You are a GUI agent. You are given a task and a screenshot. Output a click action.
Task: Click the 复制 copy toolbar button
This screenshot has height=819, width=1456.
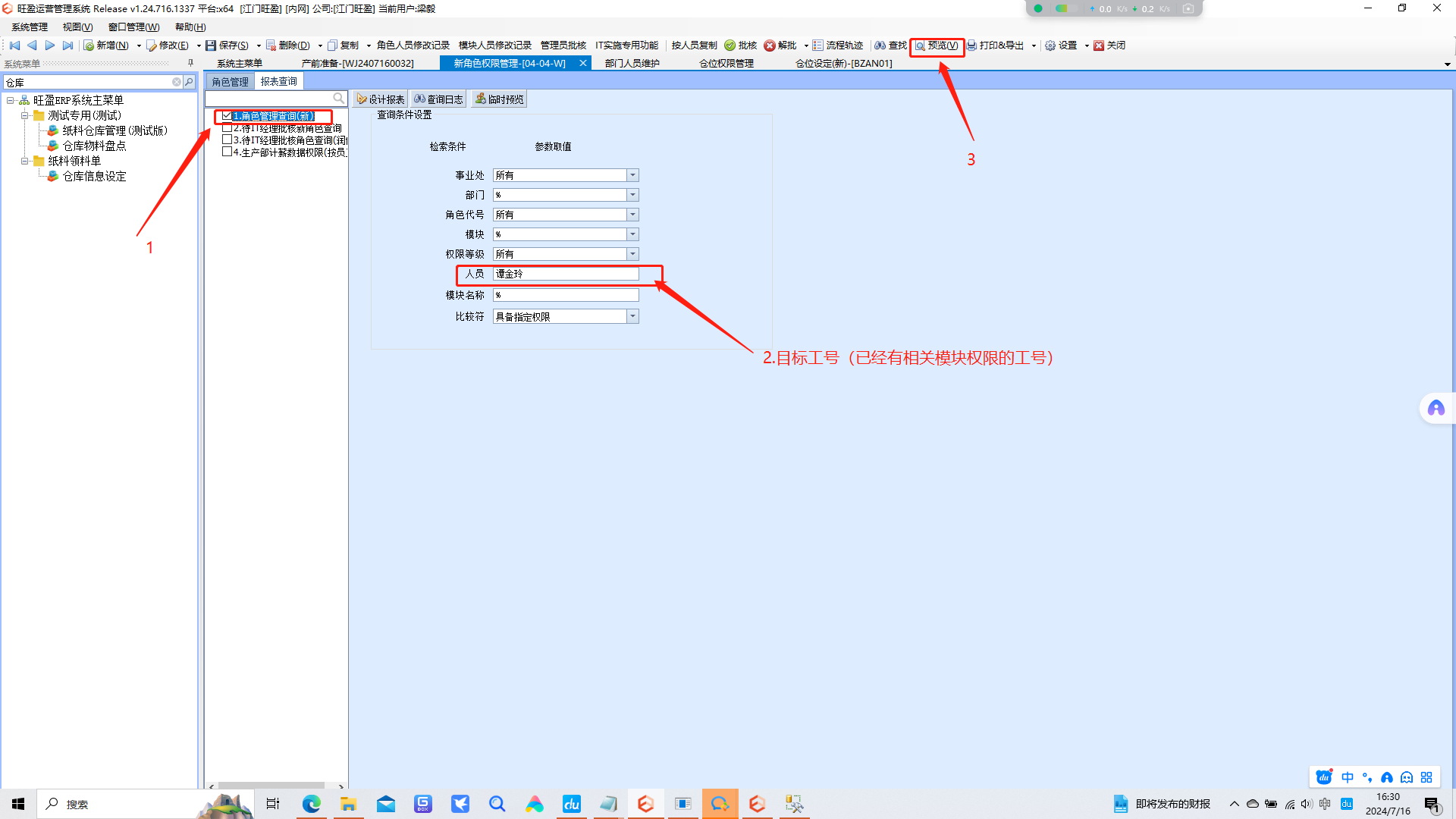tap(343, 45)
